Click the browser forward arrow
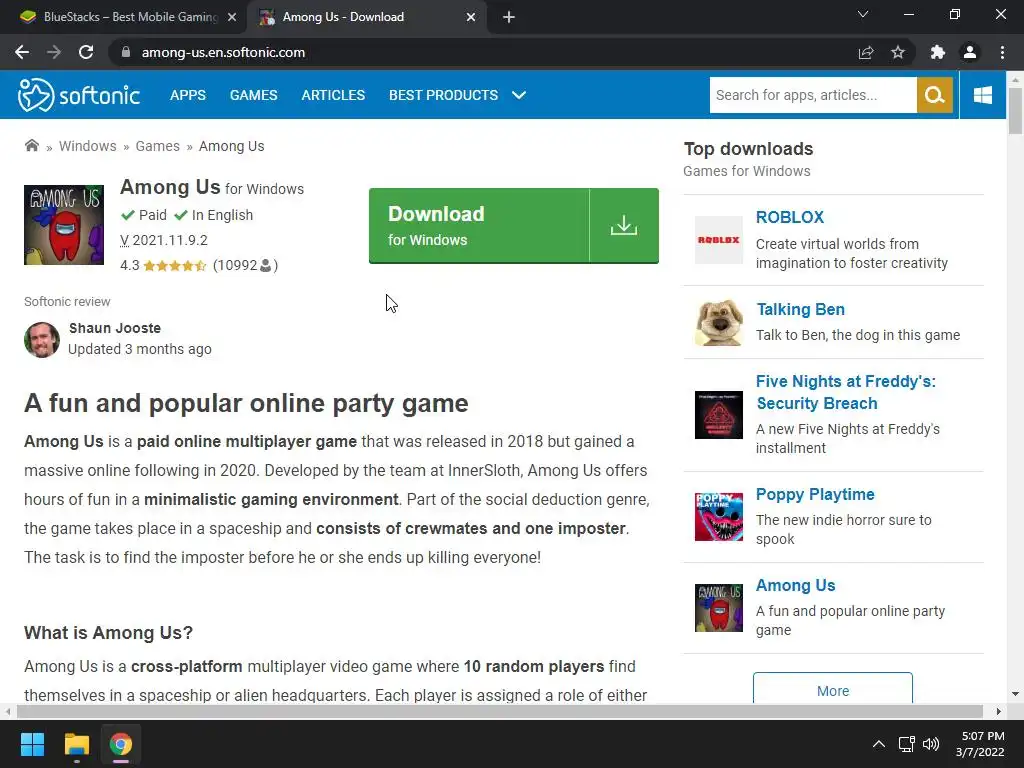This screenshot has height=768, width=1024. click(54, 52)
